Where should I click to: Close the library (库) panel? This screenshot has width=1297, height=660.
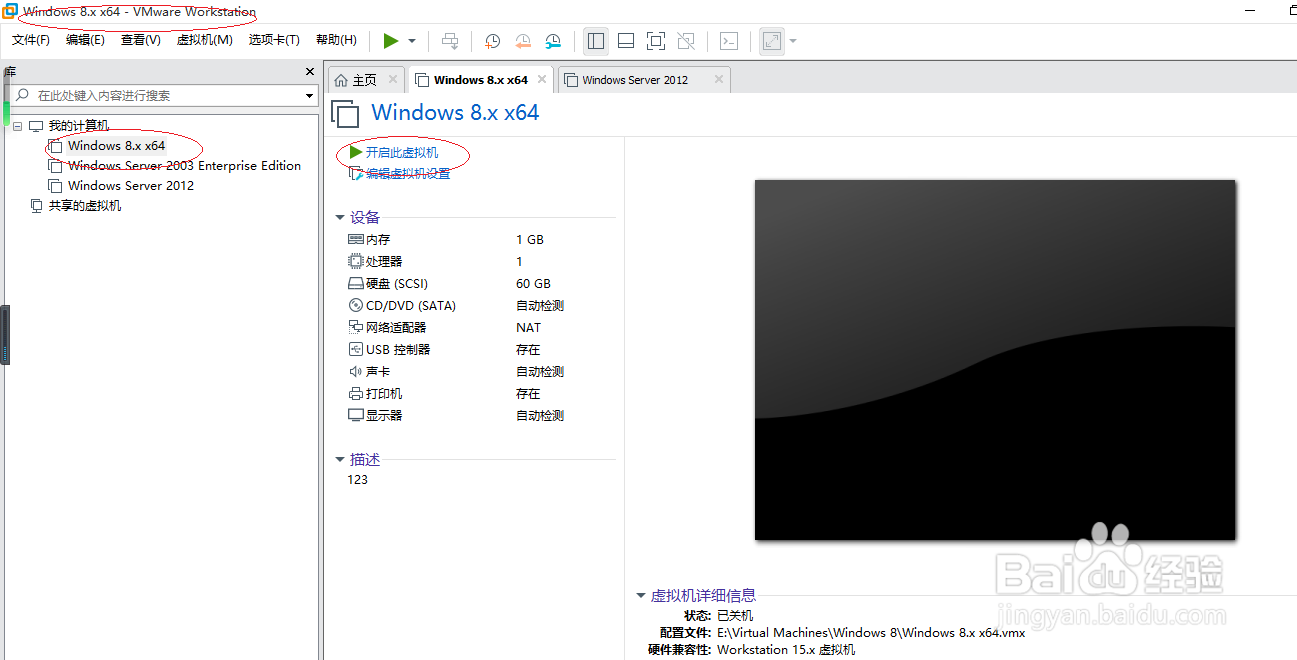(x=310, y=72)
